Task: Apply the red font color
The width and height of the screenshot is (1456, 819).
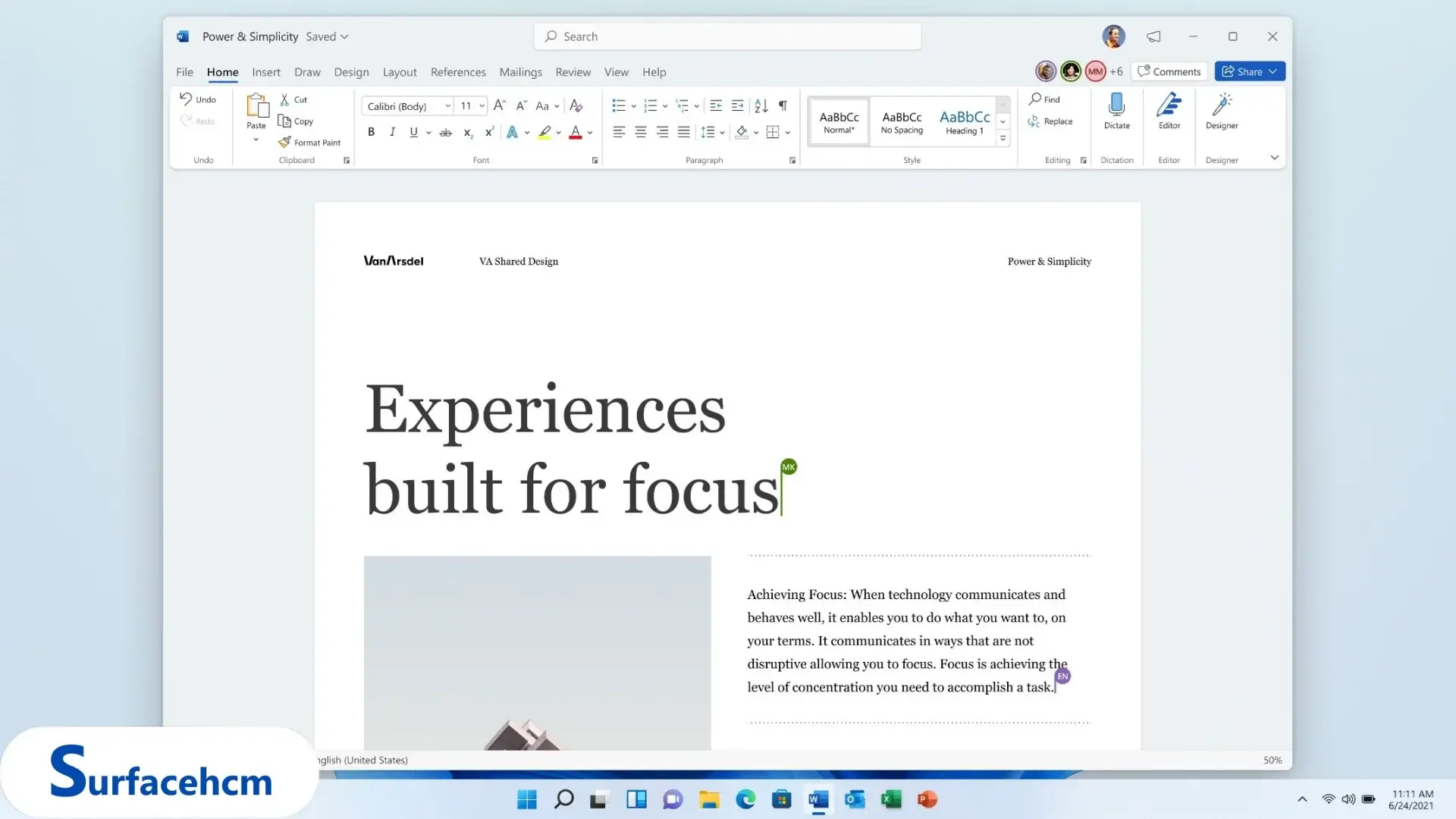Action: [576, 133]
